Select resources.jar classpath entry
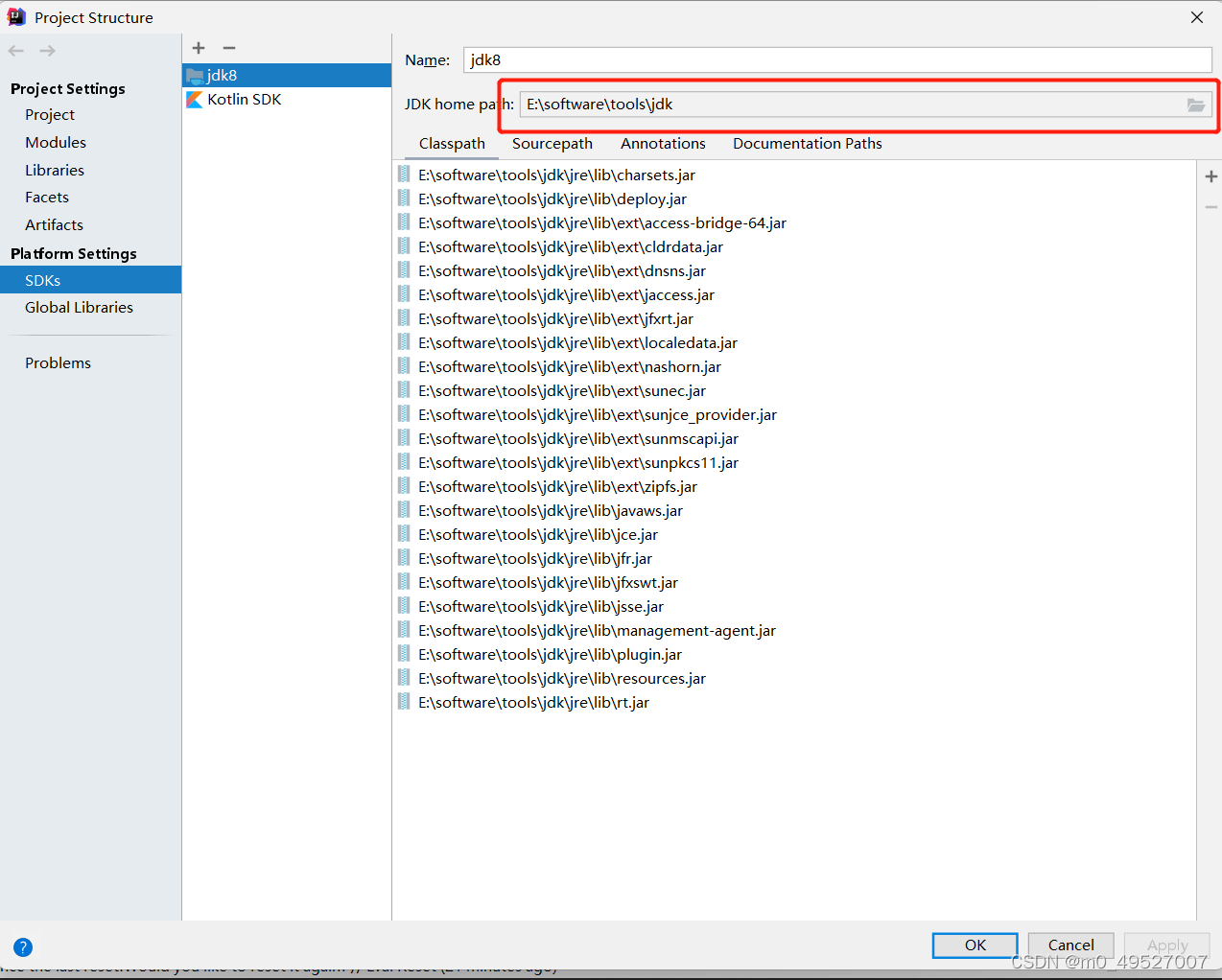The width and height of the screenshot is (1222, 980). coord(562,679)
